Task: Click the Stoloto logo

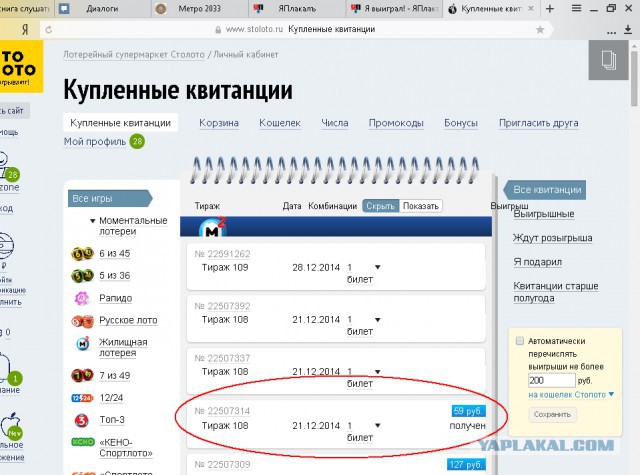Action: (20, 65)
